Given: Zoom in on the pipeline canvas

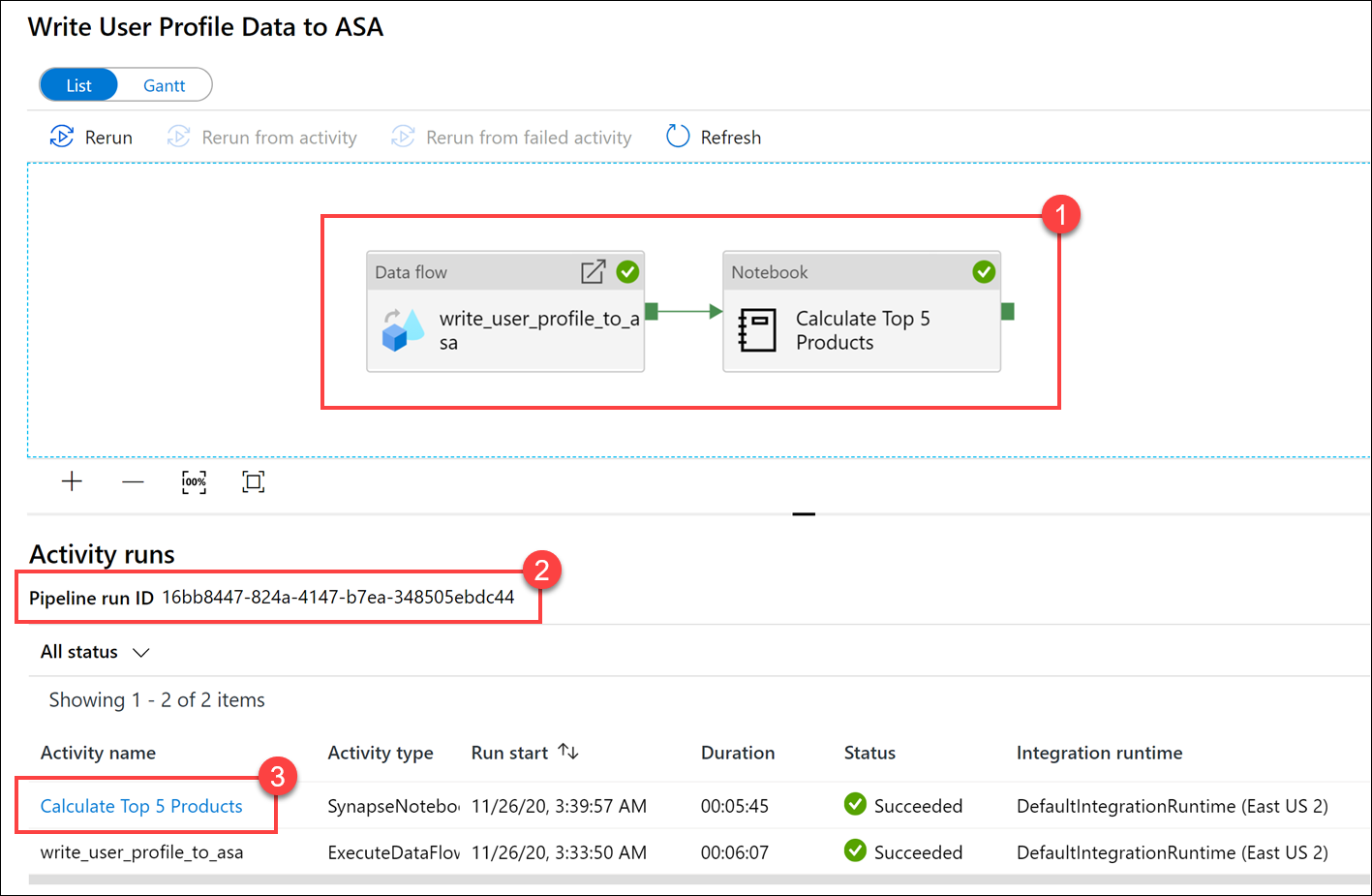Looking at the screenshot, I should coord(71,480).
